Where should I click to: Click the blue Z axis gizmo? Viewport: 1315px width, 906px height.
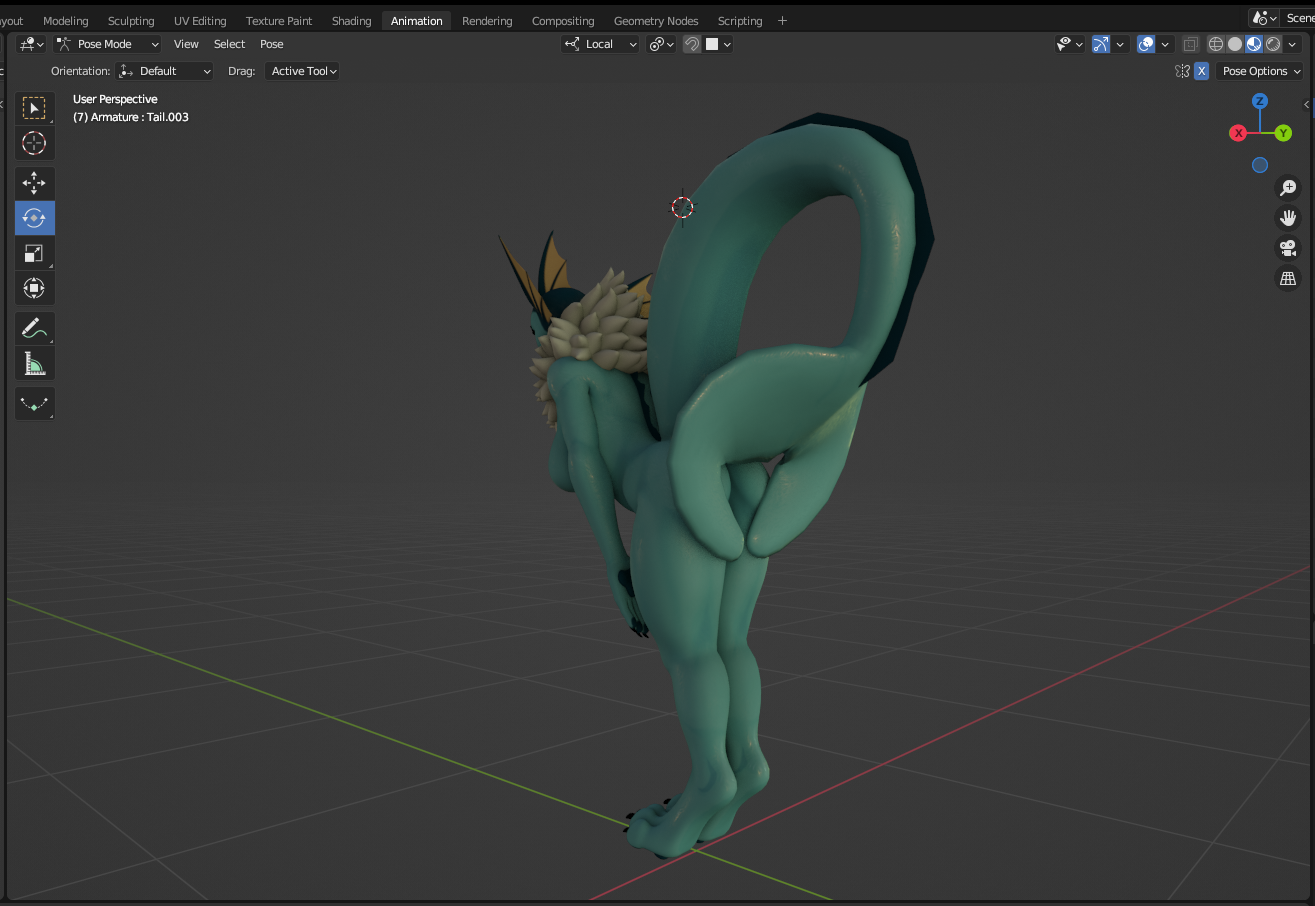(x=1260, y=101)
